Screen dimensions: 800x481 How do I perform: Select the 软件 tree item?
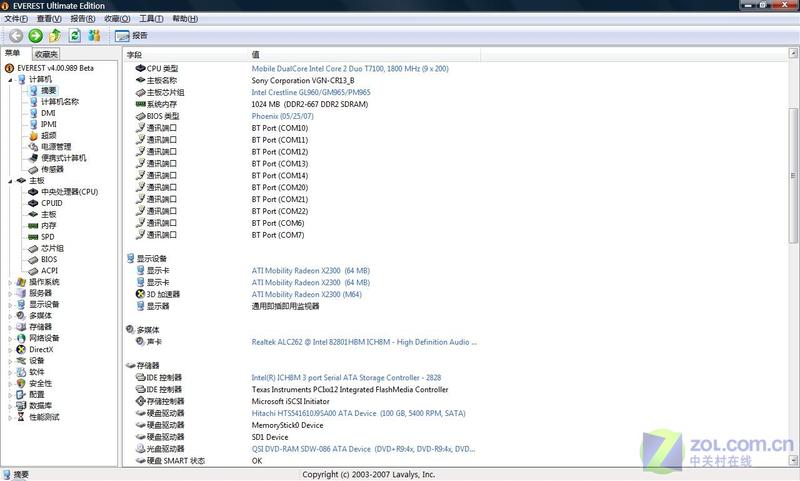point(37,372)
